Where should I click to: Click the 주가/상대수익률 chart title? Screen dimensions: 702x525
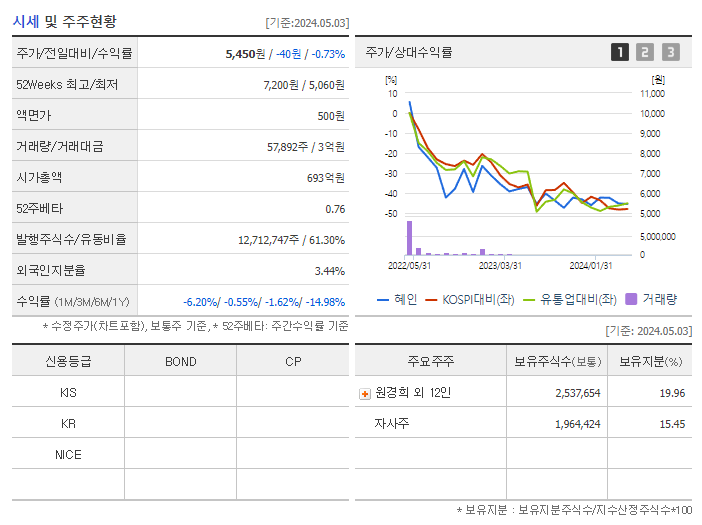pos(409,52)
